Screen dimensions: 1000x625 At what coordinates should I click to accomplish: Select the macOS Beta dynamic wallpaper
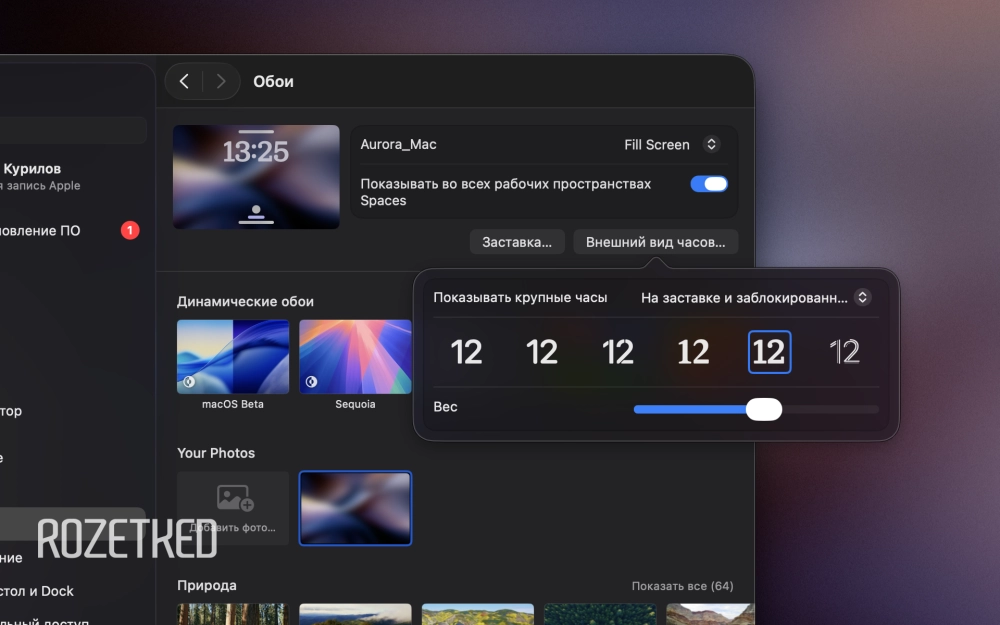[233, 357]
